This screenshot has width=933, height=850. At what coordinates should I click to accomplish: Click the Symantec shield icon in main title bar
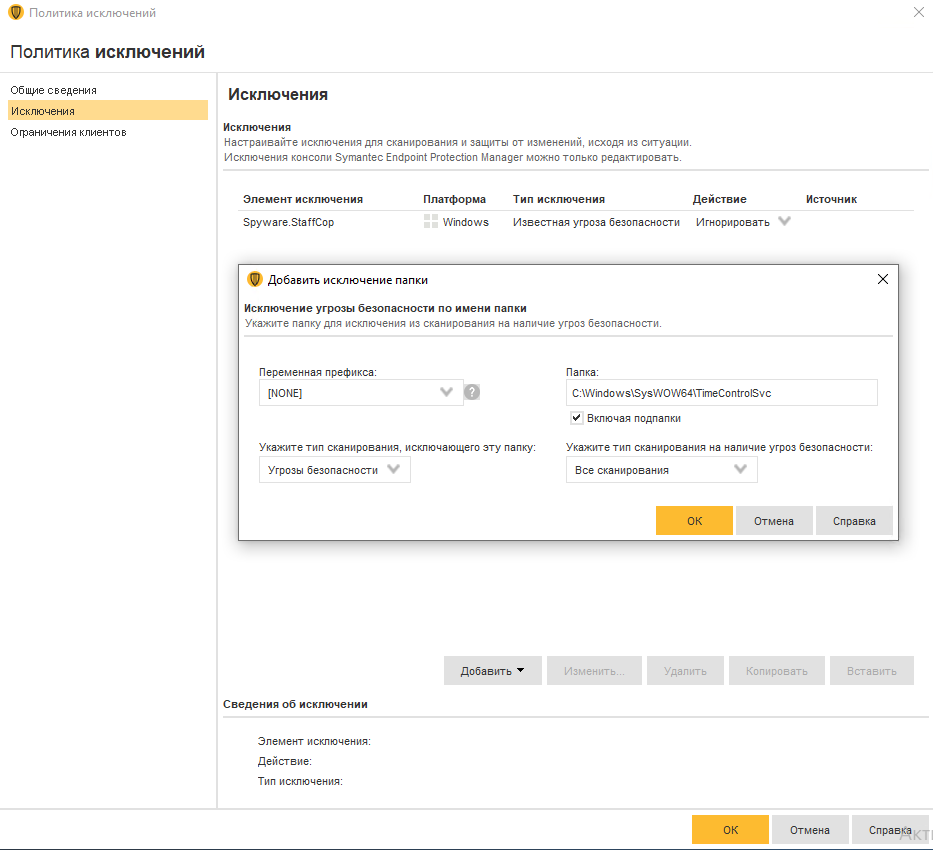click(14, 13)
